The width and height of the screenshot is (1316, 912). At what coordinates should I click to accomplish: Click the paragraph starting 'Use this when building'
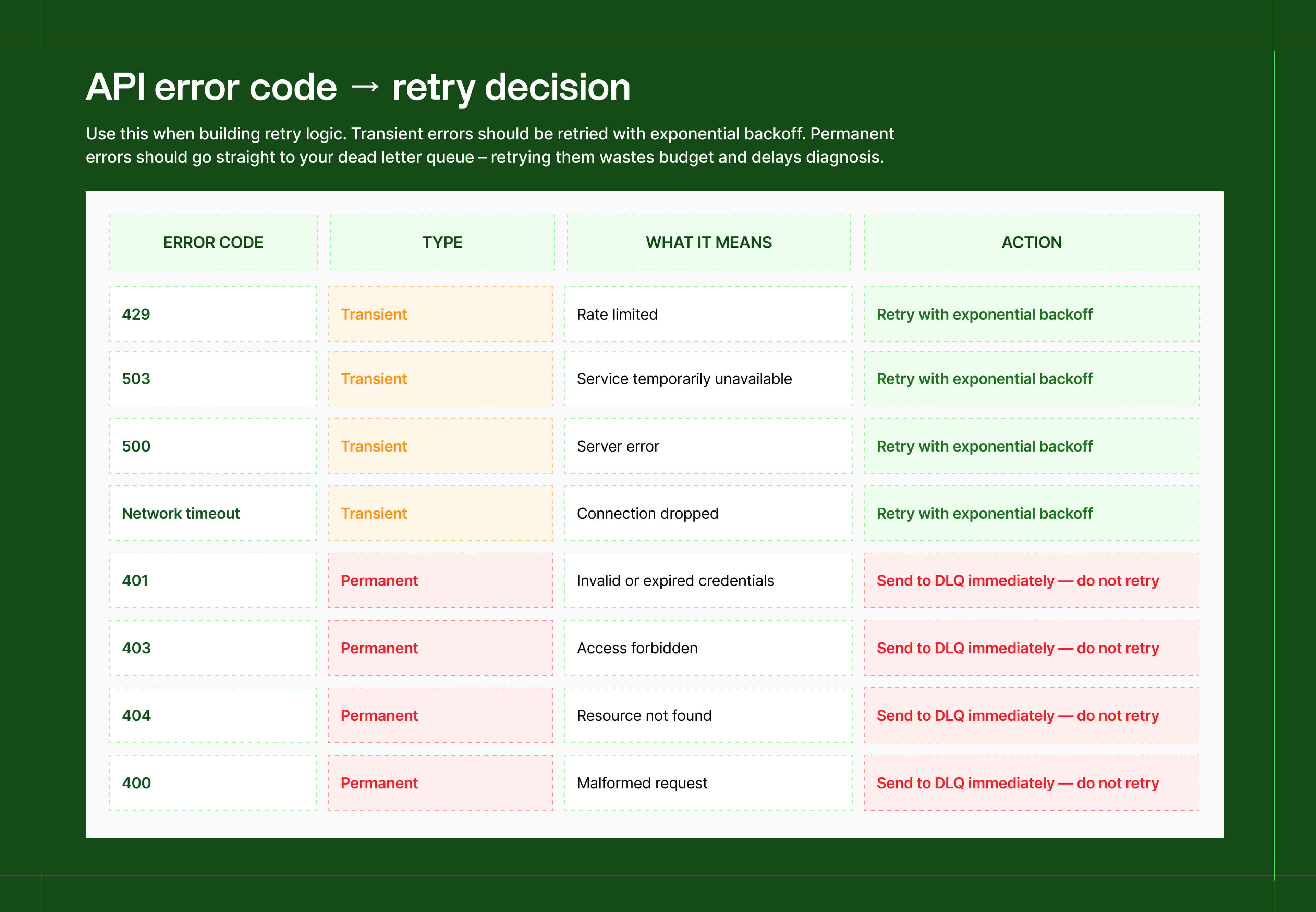coord(489,145)
